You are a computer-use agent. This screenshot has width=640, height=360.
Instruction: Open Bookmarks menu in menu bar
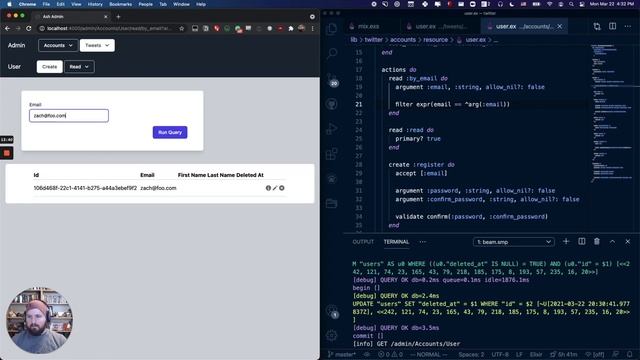click(x=120, y=4)
